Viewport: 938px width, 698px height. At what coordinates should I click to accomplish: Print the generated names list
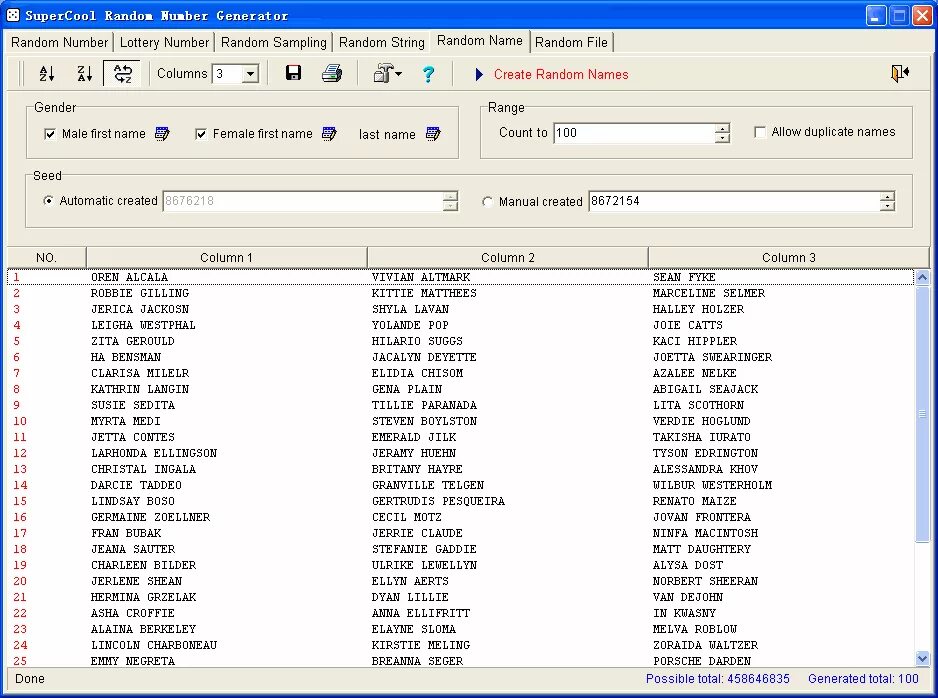[331, 73]
